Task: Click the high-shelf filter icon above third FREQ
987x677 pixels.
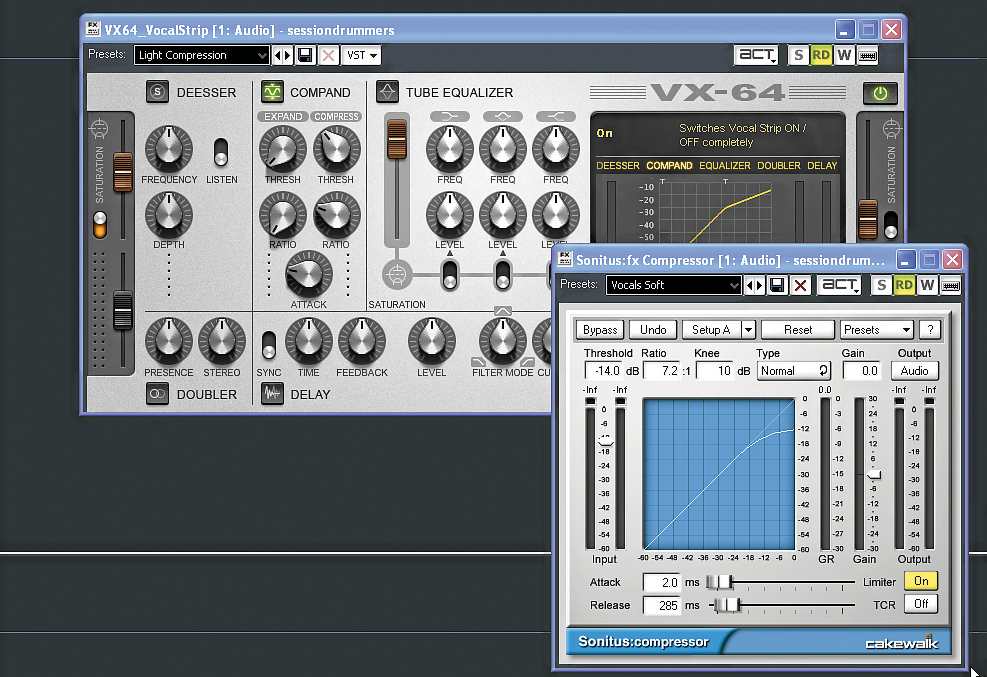Action: pos(555,116)
